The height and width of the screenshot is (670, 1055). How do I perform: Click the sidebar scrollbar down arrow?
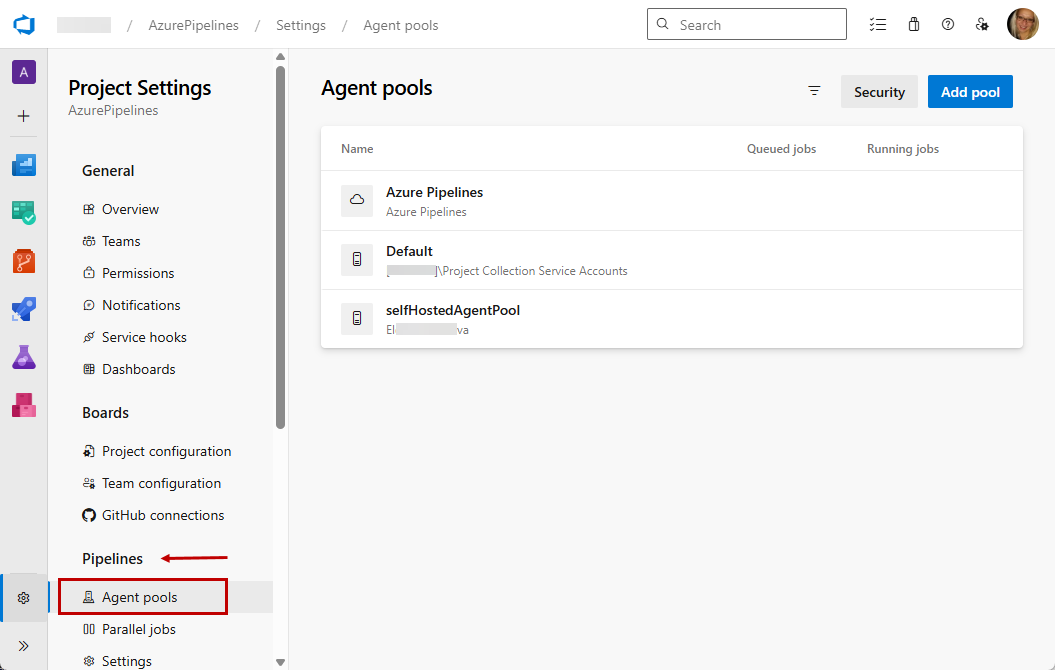point(281,663)
